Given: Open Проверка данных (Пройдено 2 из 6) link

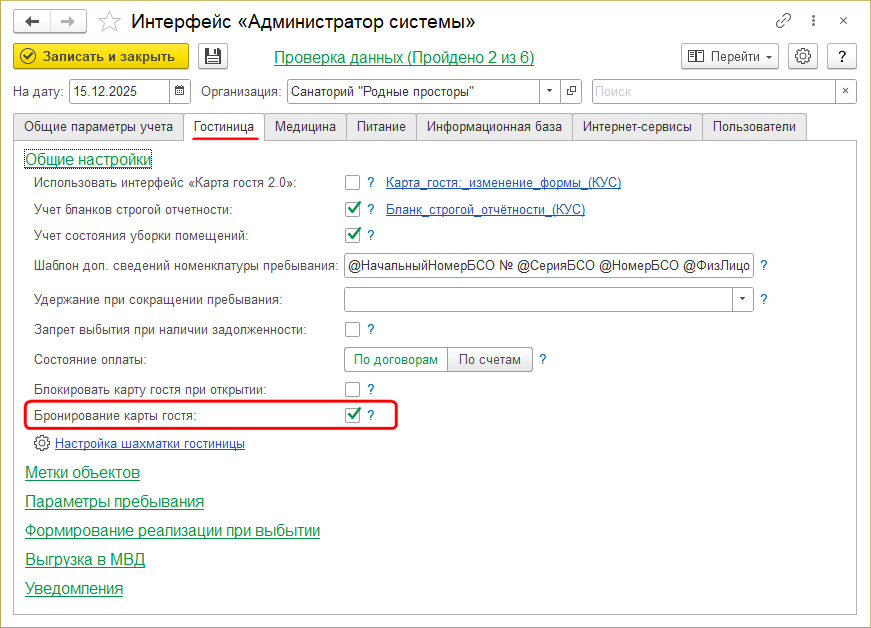Looking at the screenshot, I should tap(404, 57).
